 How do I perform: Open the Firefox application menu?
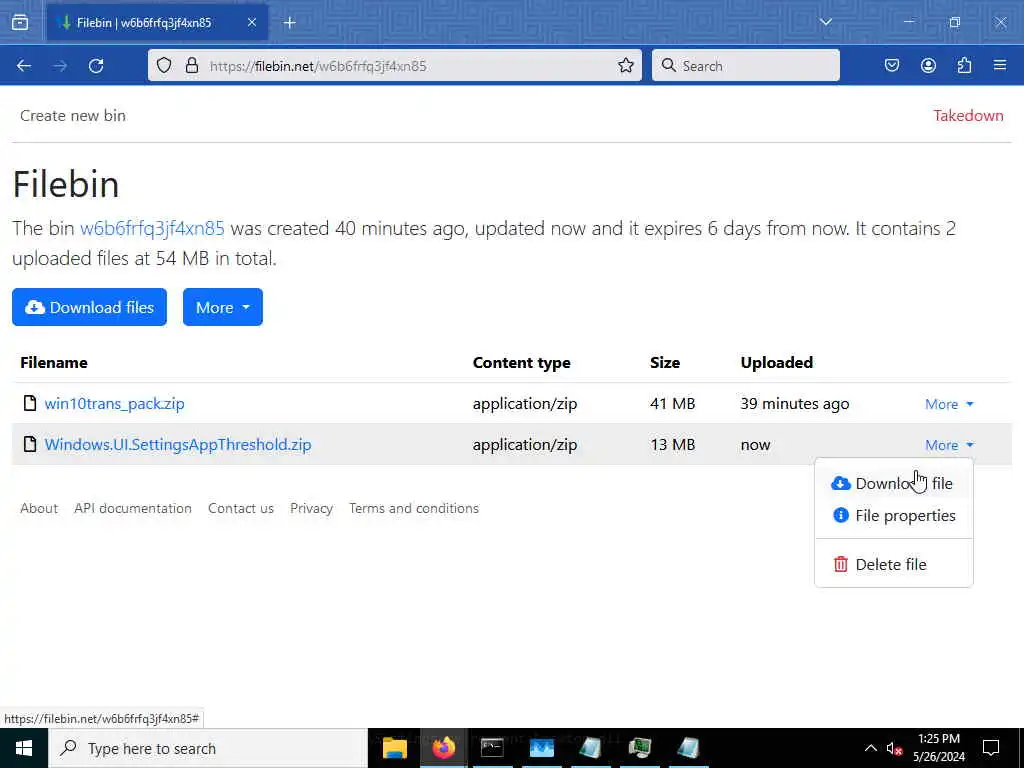point(1000,65)
